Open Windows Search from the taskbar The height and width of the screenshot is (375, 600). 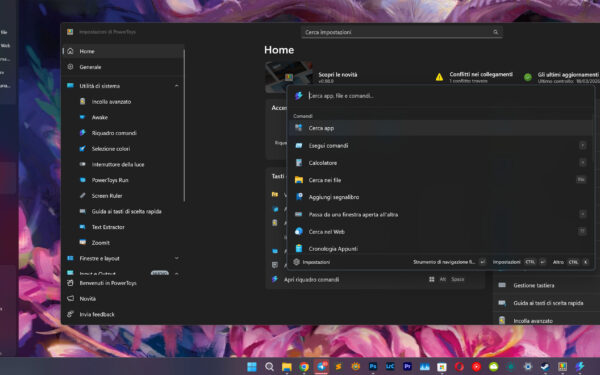[x=269, y=367]
